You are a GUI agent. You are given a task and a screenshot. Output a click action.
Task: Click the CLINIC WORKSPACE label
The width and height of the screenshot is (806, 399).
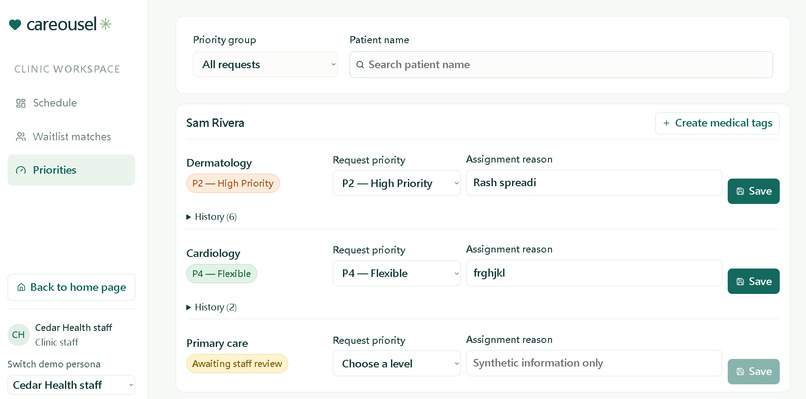[x=67, y=69]
